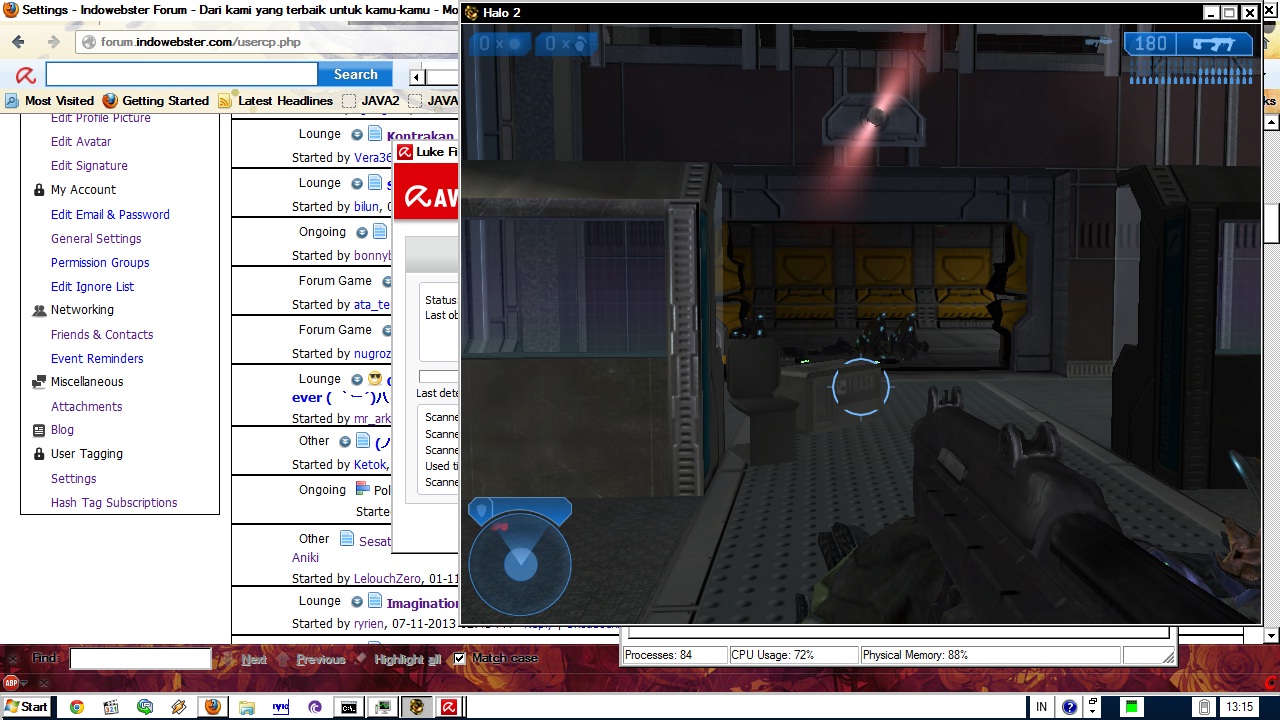Click the Avira logo in the search toolbar
This screenshot has width=1280, height=720.
pos(25,75)
